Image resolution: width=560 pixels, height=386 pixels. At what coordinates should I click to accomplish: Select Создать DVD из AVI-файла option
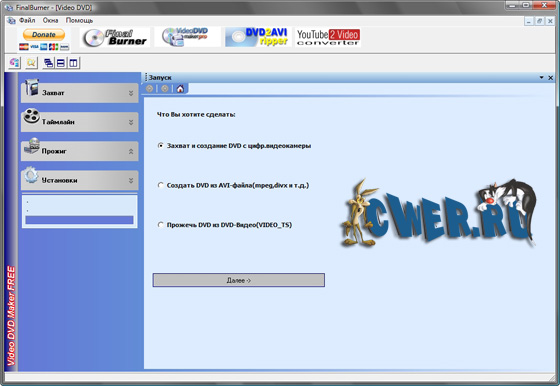pyautogui.click(x=161, y=185)
